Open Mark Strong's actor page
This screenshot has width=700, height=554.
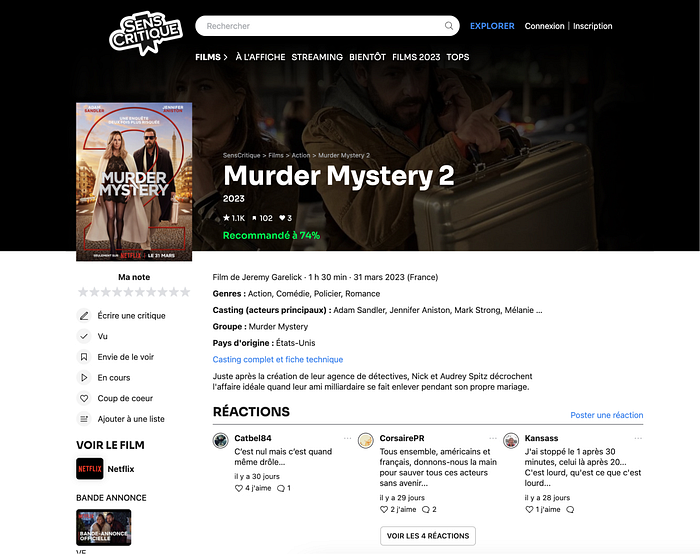(x=478, y=310)
